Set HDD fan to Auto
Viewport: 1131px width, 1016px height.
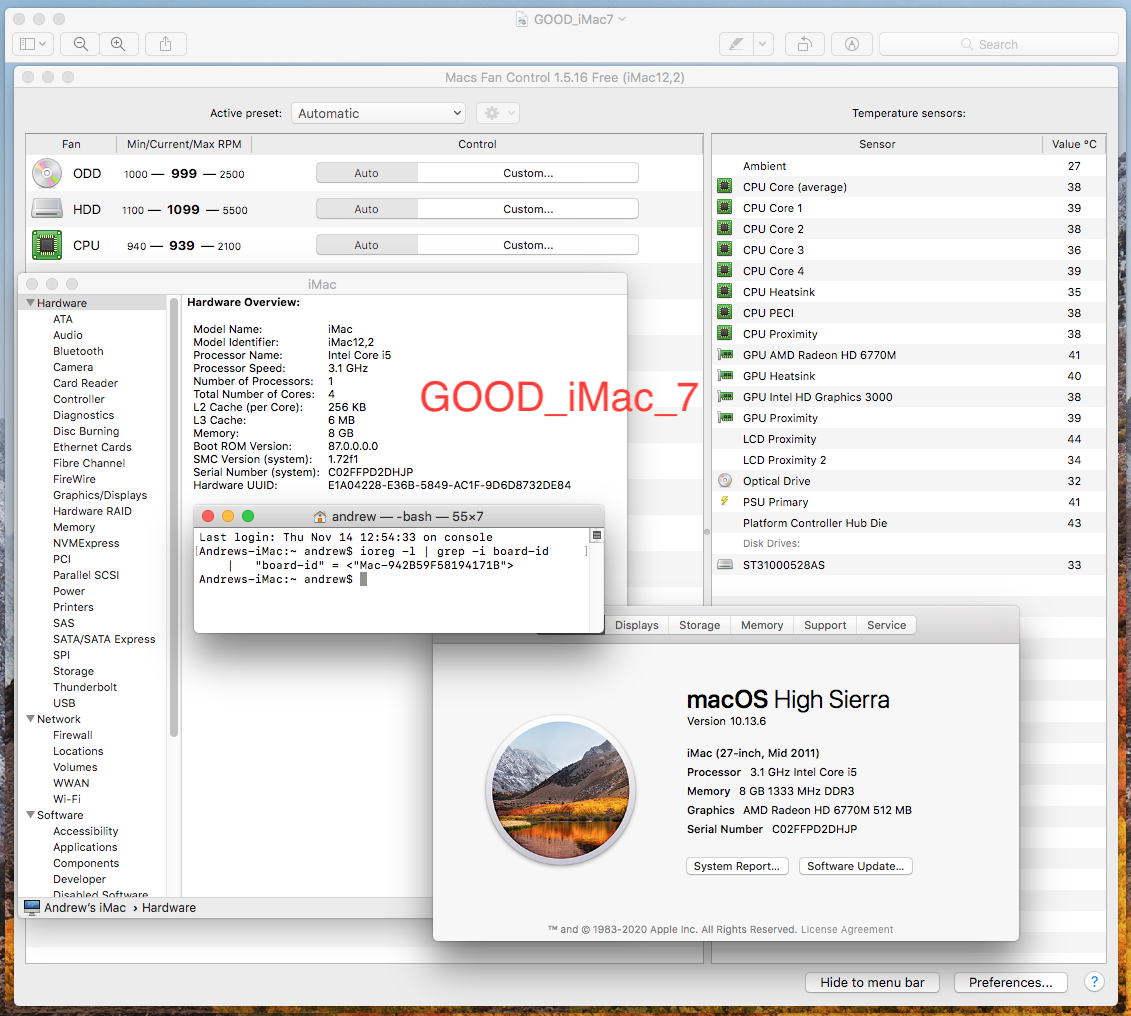click(x=366, y=209)
